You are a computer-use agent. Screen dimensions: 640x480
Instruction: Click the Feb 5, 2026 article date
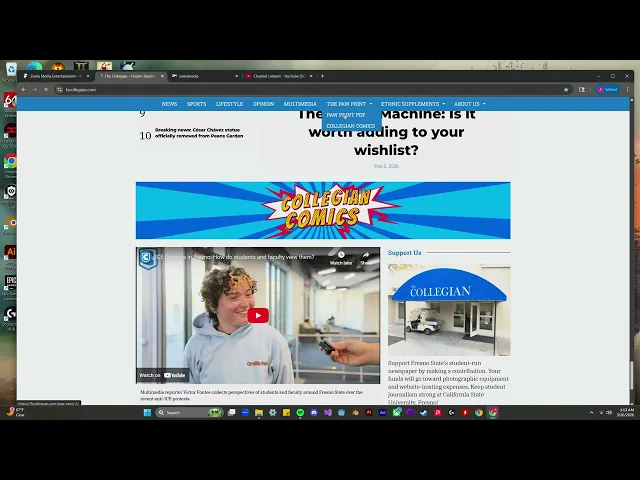pos(386,166)
